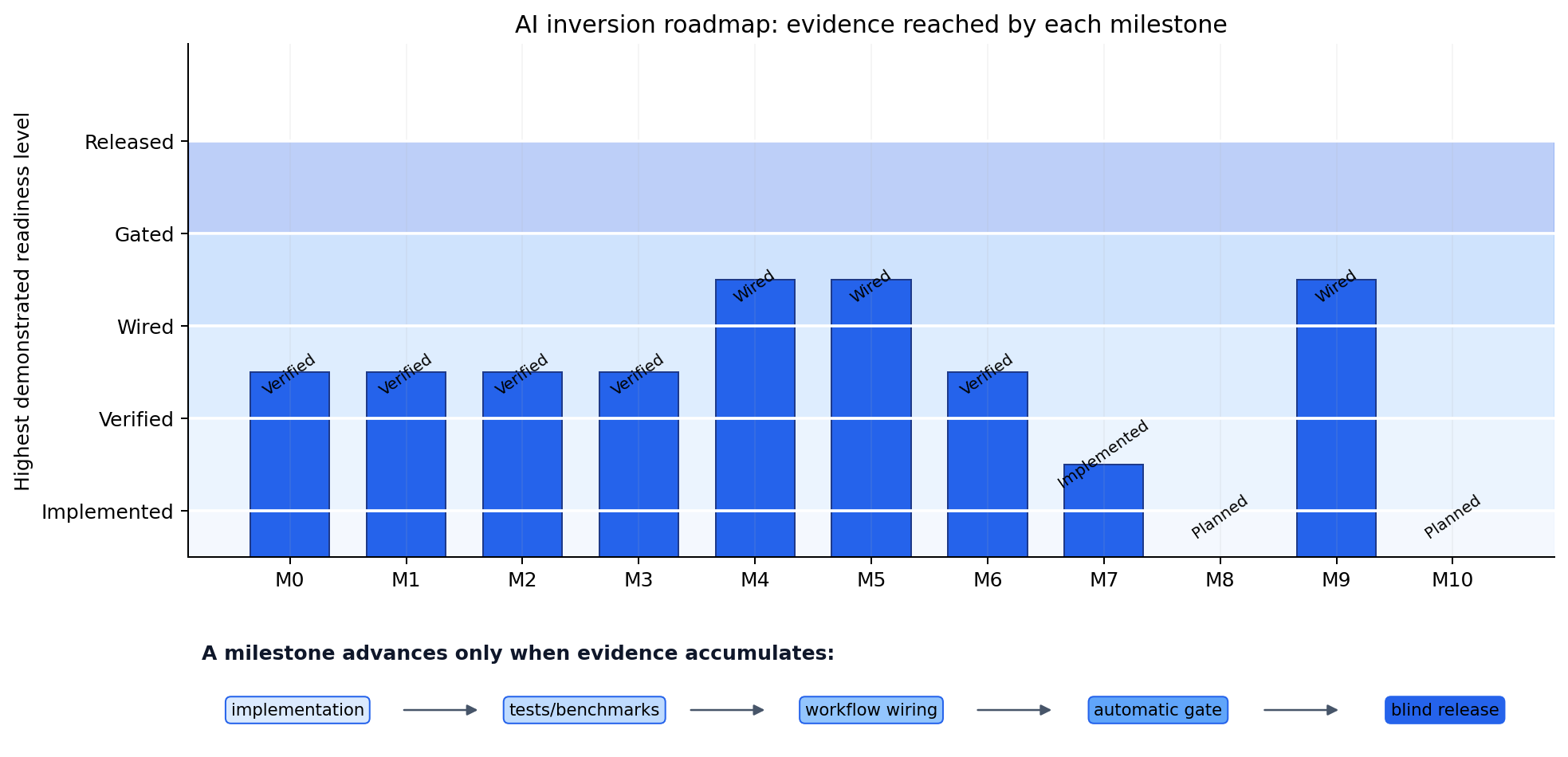The width and height of the screenshot is (1568, 757).
Task: Select the M9 x-axis label
Action: (x=1336, y=580)
